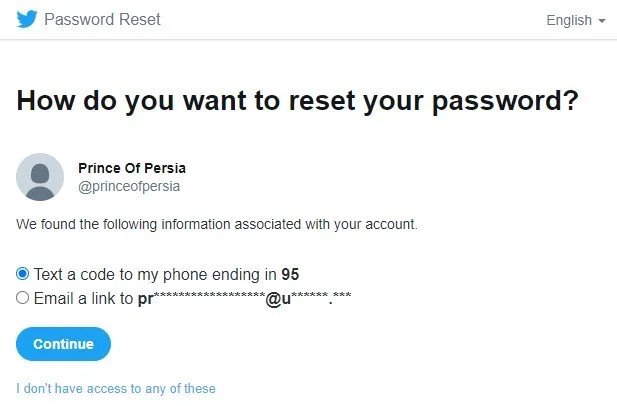Click the default profile avatar picture
617x406 pixels.
pos(40,177)
